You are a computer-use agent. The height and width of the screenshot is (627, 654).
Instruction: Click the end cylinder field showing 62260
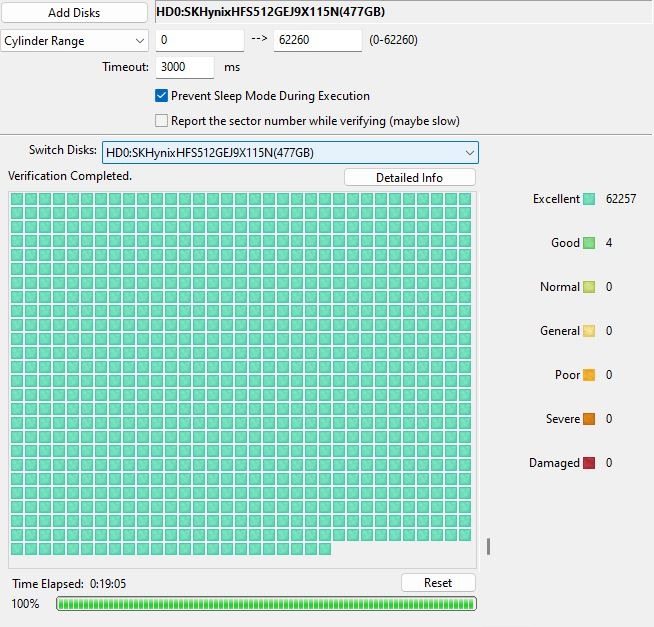317,41
